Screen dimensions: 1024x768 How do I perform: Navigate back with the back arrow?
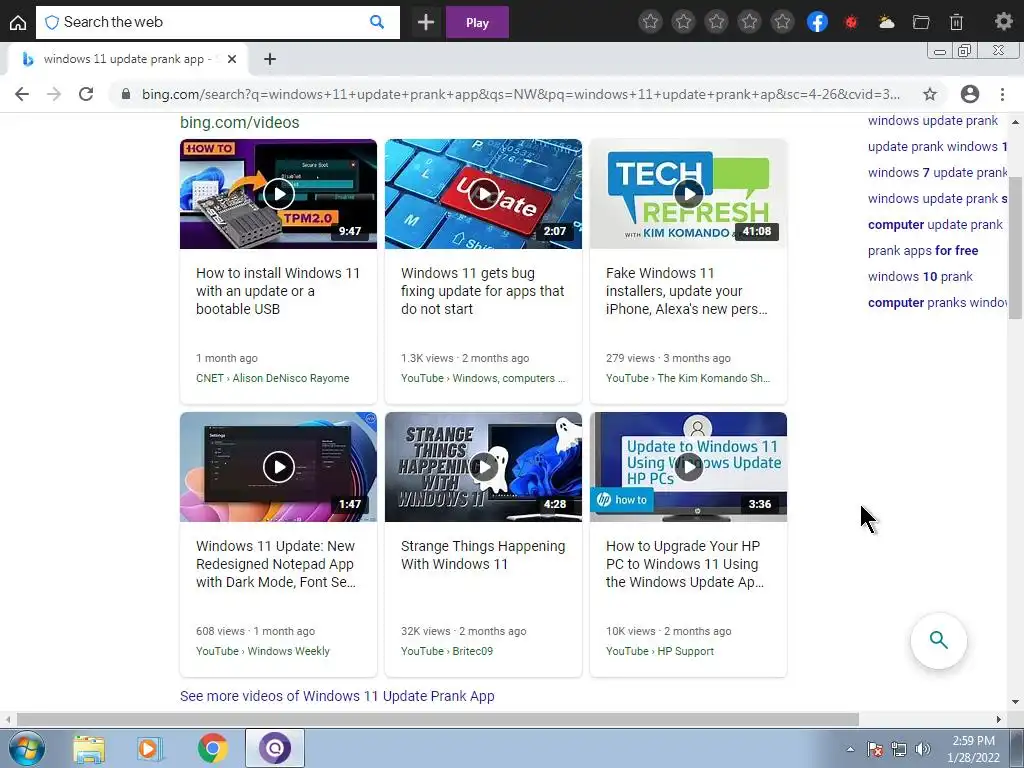tap(22, 94)
